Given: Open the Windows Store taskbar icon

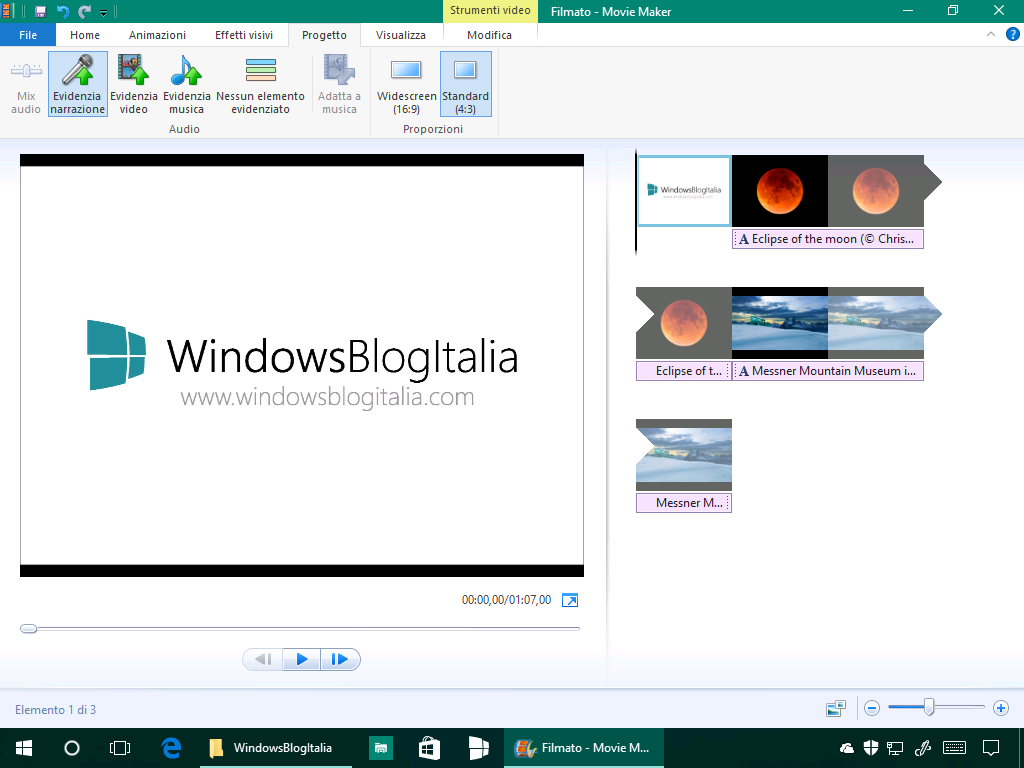Looking at the screenshot, I should pyautogui.click(x=429, y=748).
